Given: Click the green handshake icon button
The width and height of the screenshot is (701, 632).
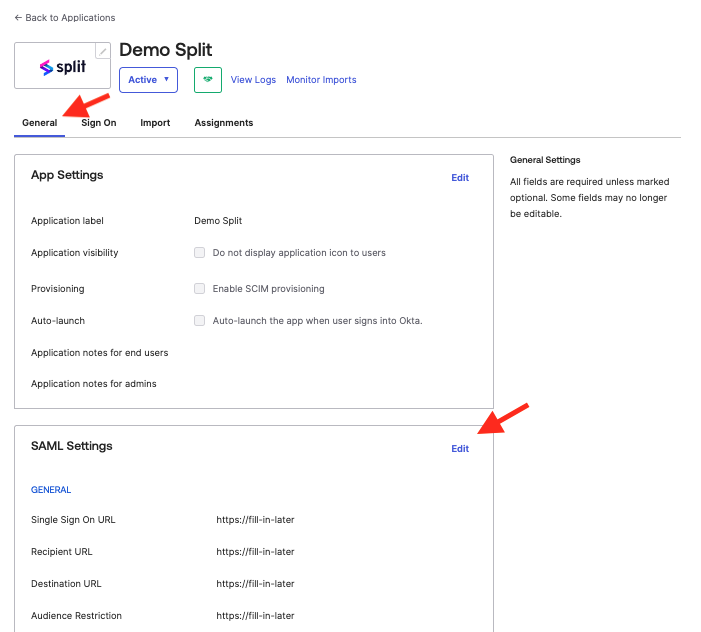Looking at the screenshot, I should click(207, 80).
